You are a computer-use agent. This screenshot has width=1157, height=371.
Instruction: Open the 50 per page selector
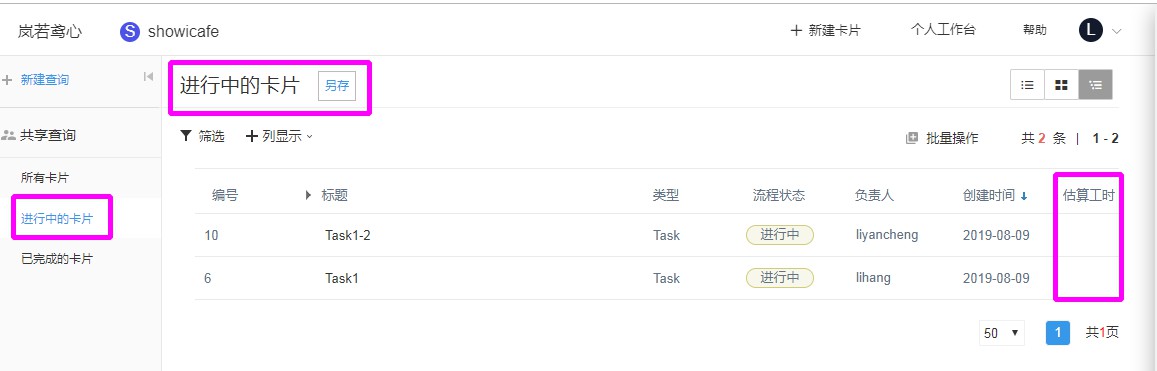[1002, 333]
